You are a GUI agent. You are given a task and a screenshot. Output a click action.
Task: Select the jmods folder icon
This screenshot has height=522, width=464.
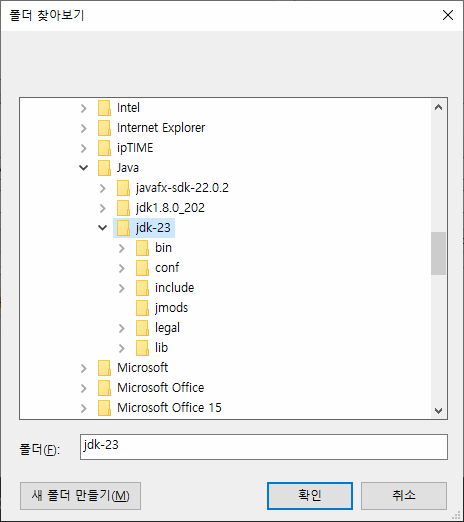coord(142,308)
